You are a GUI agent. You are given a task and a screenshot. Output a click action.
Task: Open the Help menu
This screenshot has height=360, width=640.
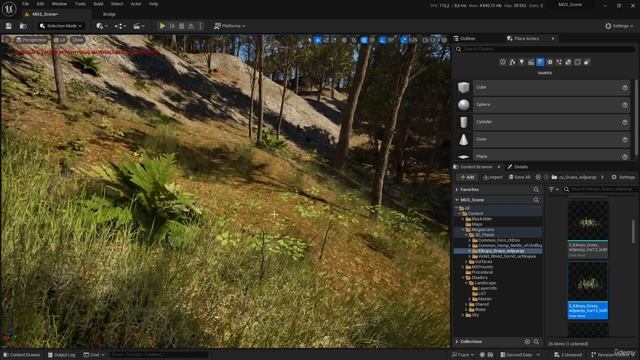coord(153,4)
